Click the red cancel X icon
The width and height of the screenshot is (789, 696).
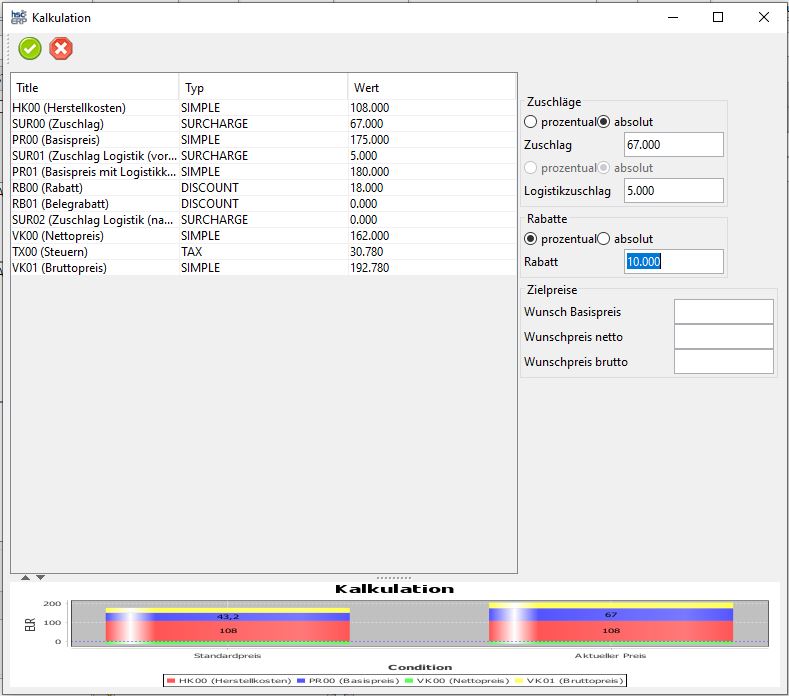click(61, 48)
